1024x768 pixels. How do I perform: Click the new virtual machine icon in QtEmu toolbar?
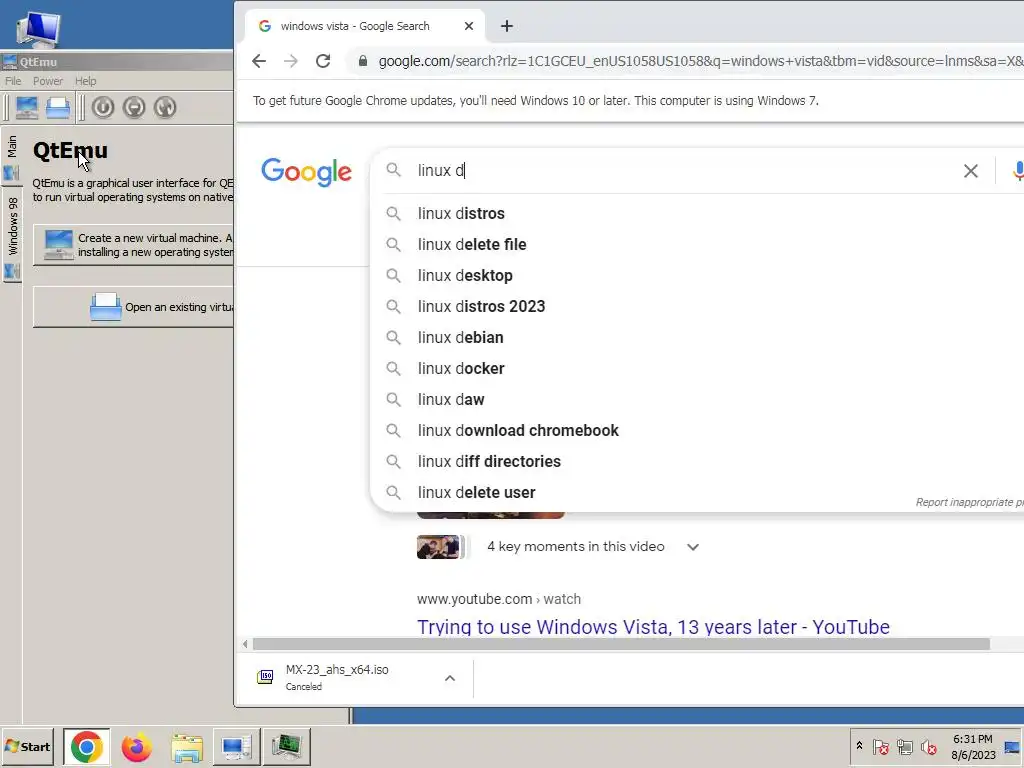coord(27,107)
